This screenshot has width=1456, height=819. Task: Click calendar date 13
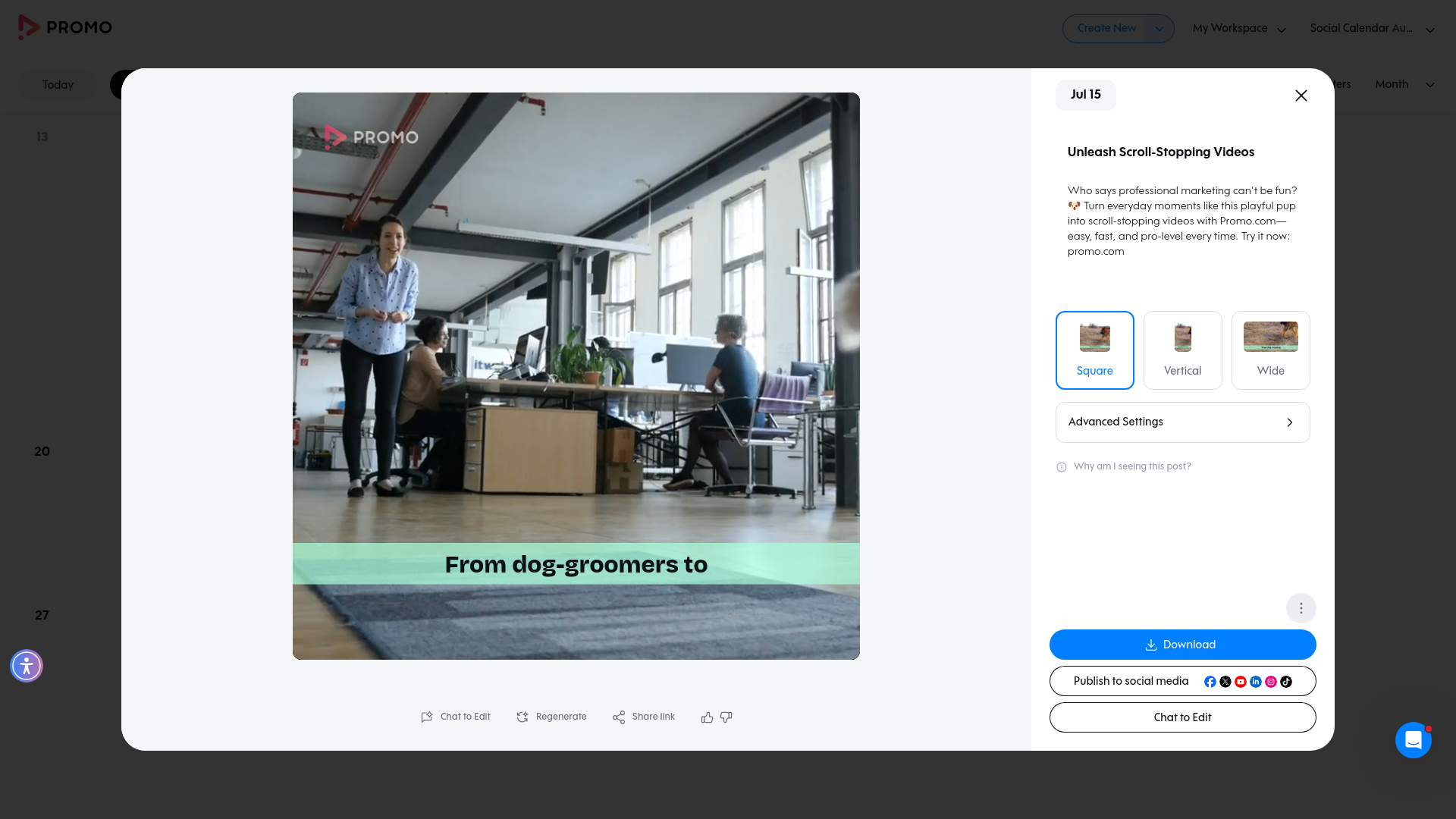coord(42,137)
